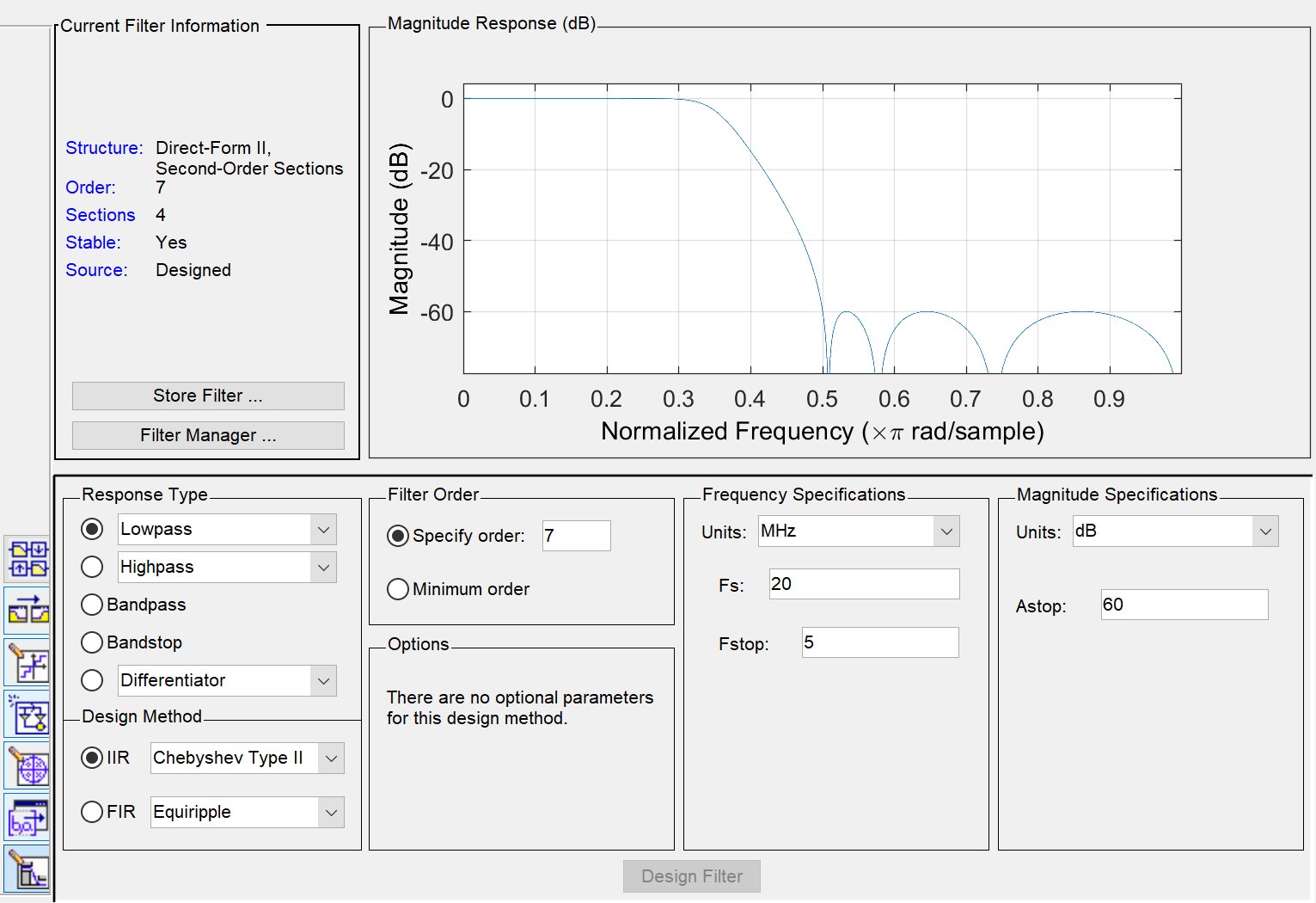This screenshot has width=1316, height=903.
Task: Open the Design Filter sidebar icon
Action: 28,869
